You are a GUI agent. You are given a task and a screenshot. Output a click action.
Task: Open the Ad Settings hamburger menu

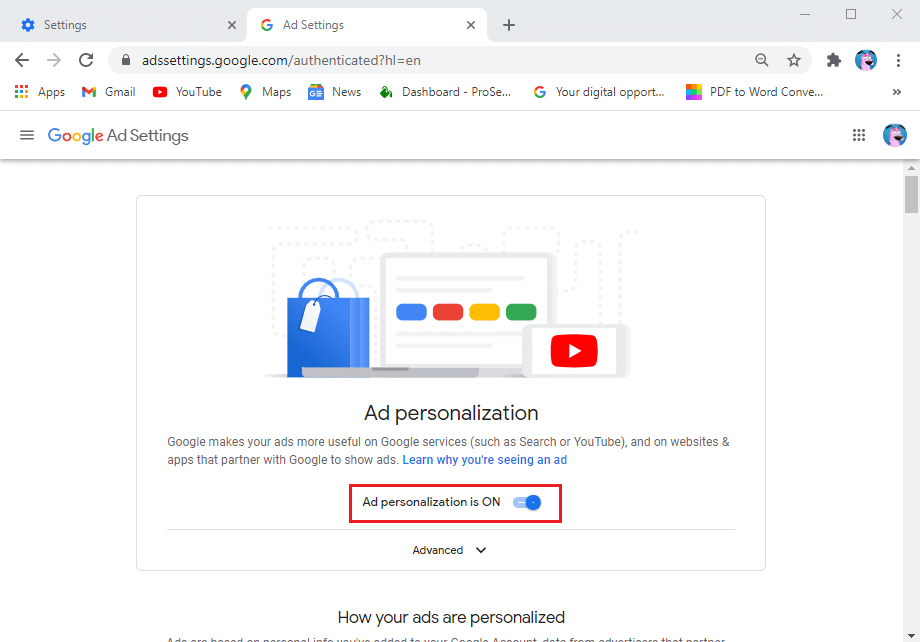[x=26, y=134]
